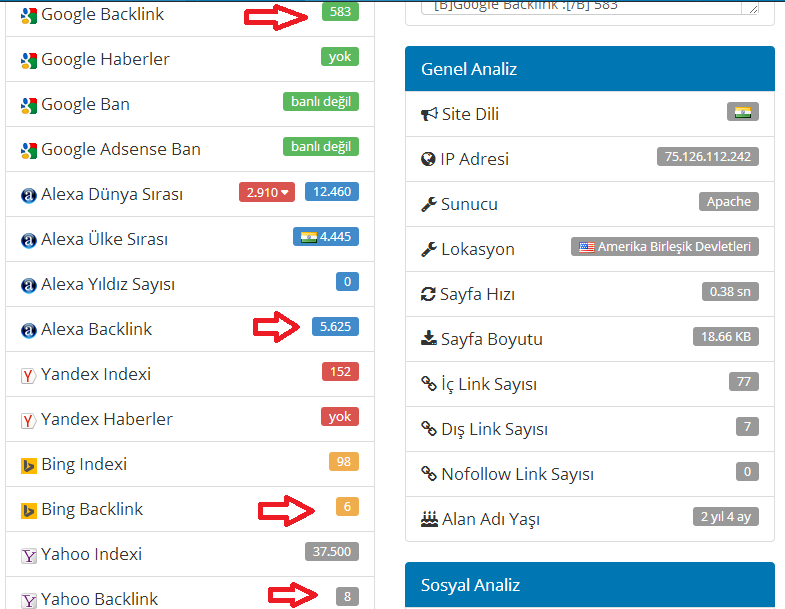Click the wrench icon next to Lokasyon

[429, 249]
